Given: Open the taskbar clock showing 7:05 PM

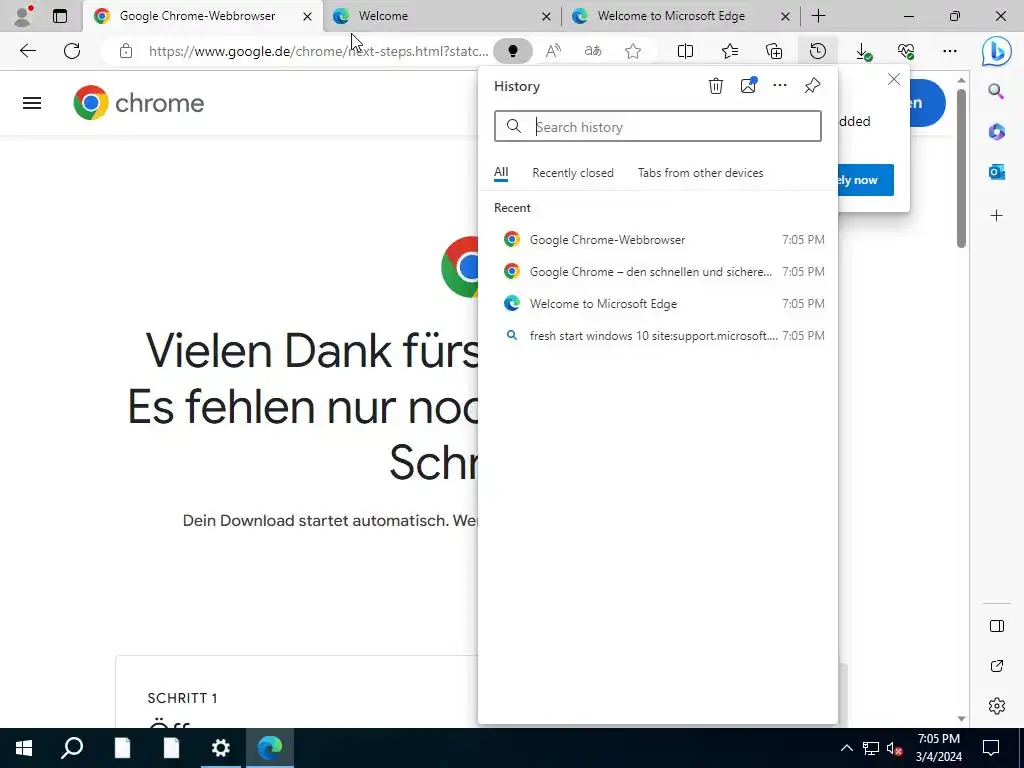Looking at the screenshot, I should click(x=938, y=748).
